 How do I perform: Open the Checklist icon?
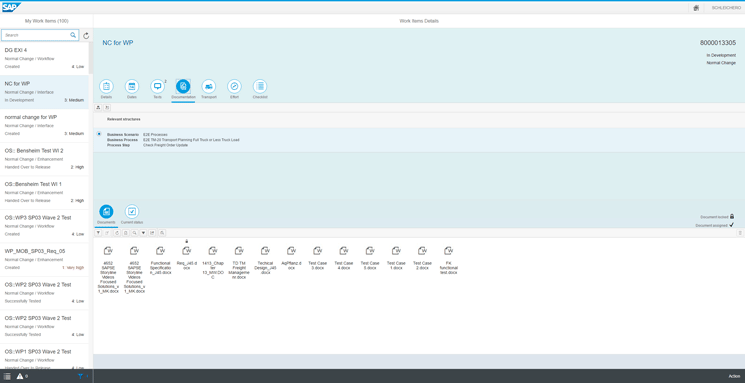point(260,86)
